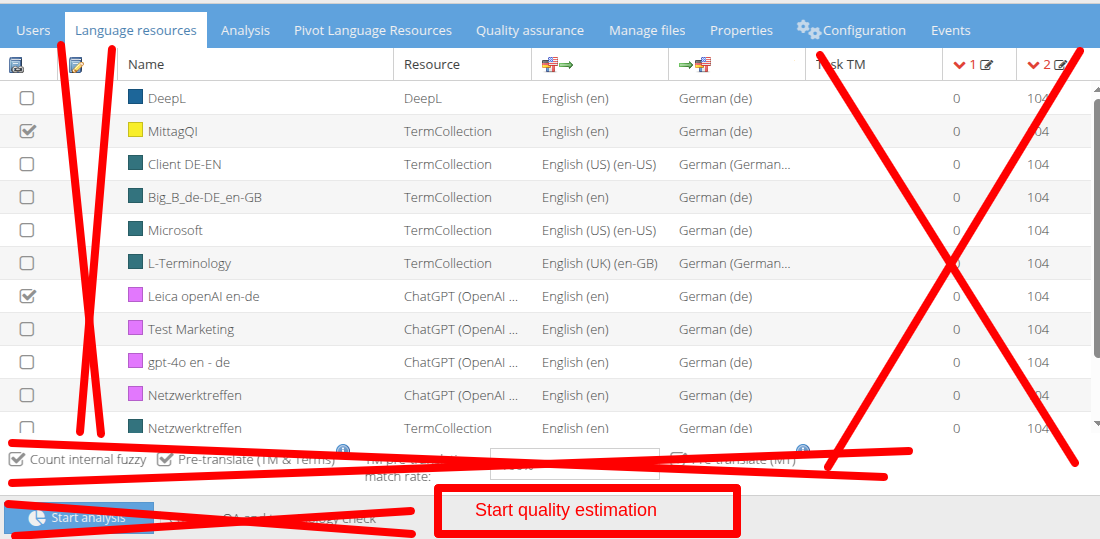The width and height of the screenshot is (1100, 539).
Task: Click the pie chart icon on Start analysis
Action: coord(37,518)
